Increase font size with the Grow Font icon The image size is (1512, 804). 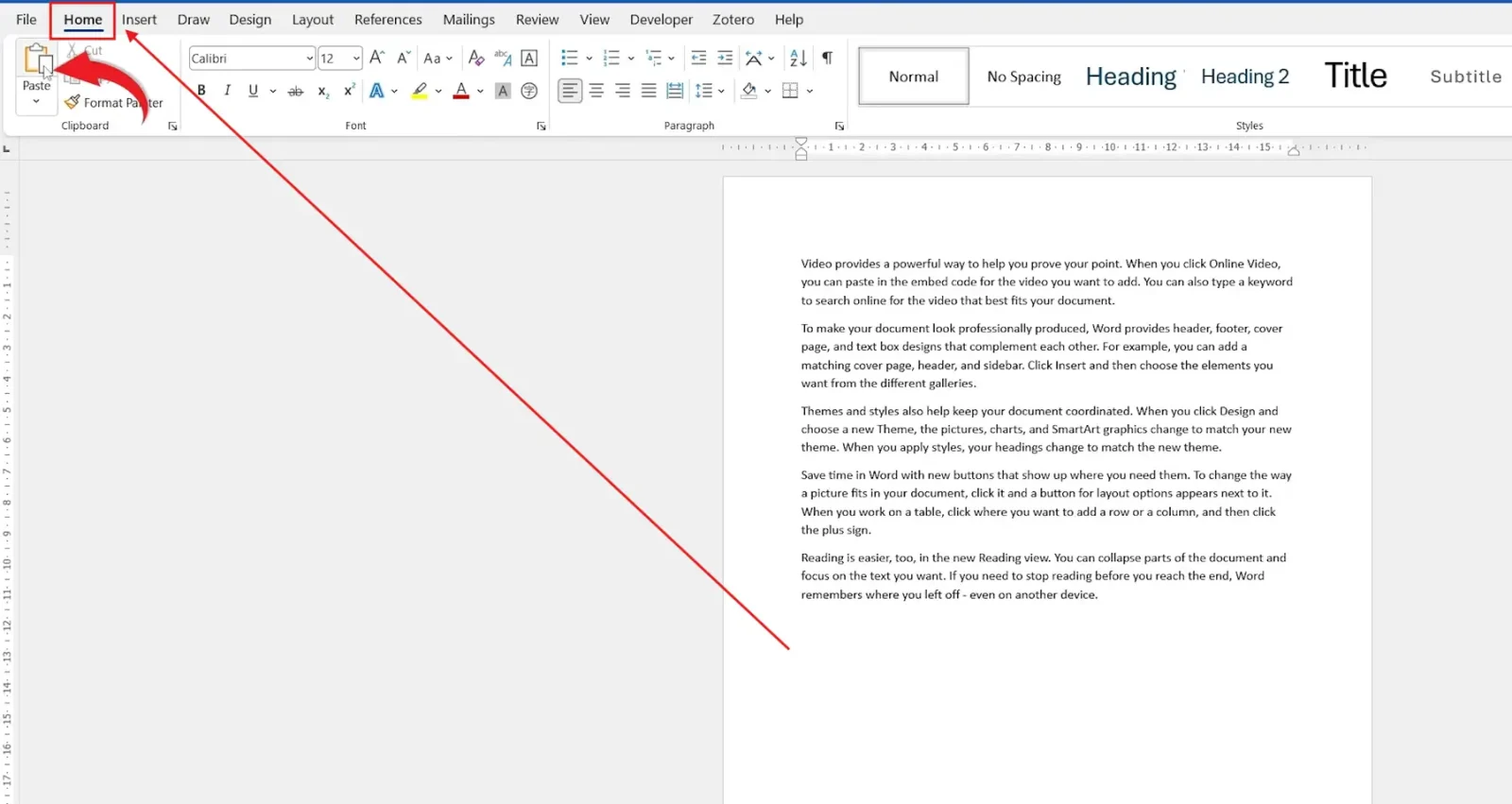(377, 58)
